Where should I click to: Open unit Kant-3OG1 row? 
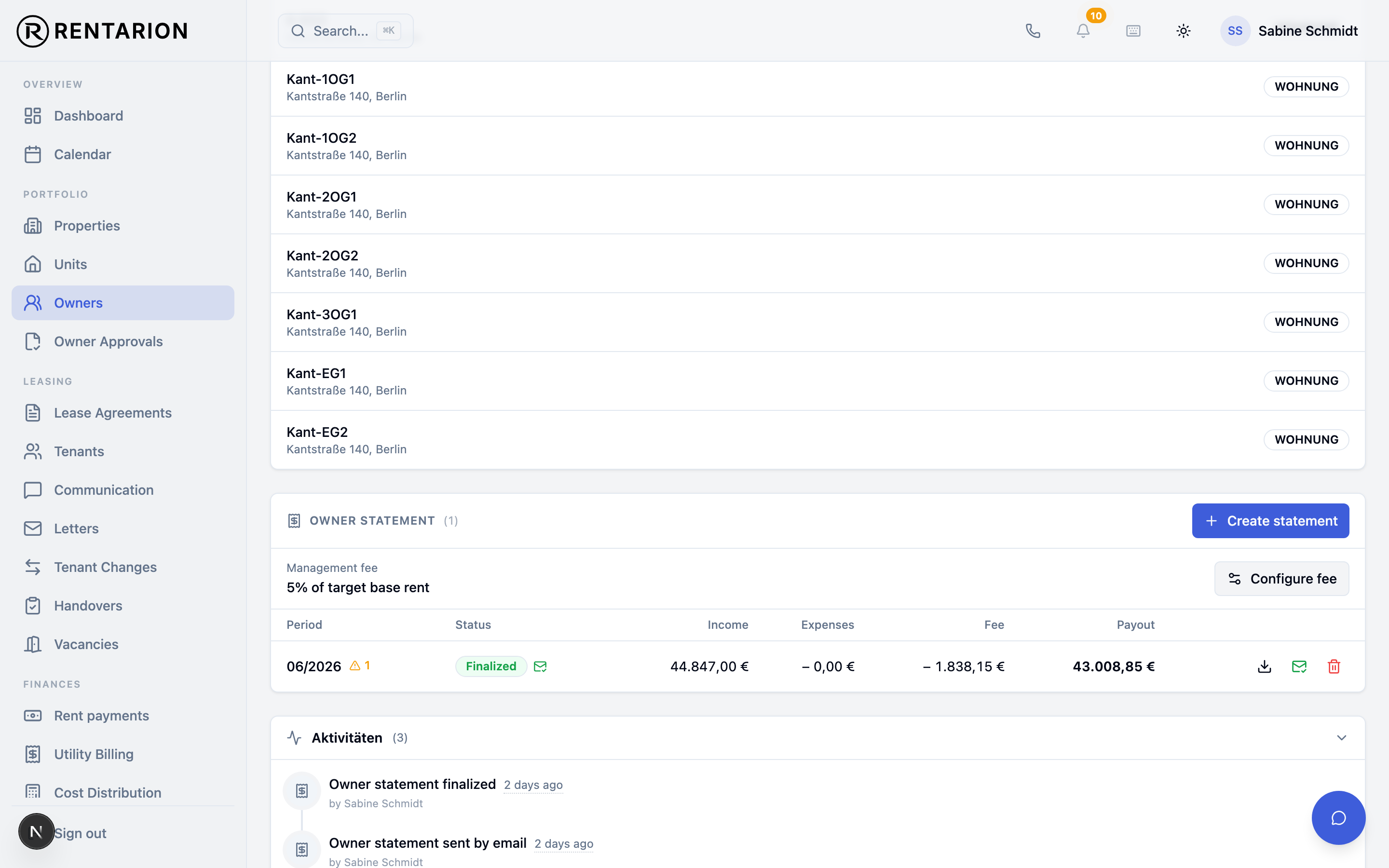coord(817,323)
